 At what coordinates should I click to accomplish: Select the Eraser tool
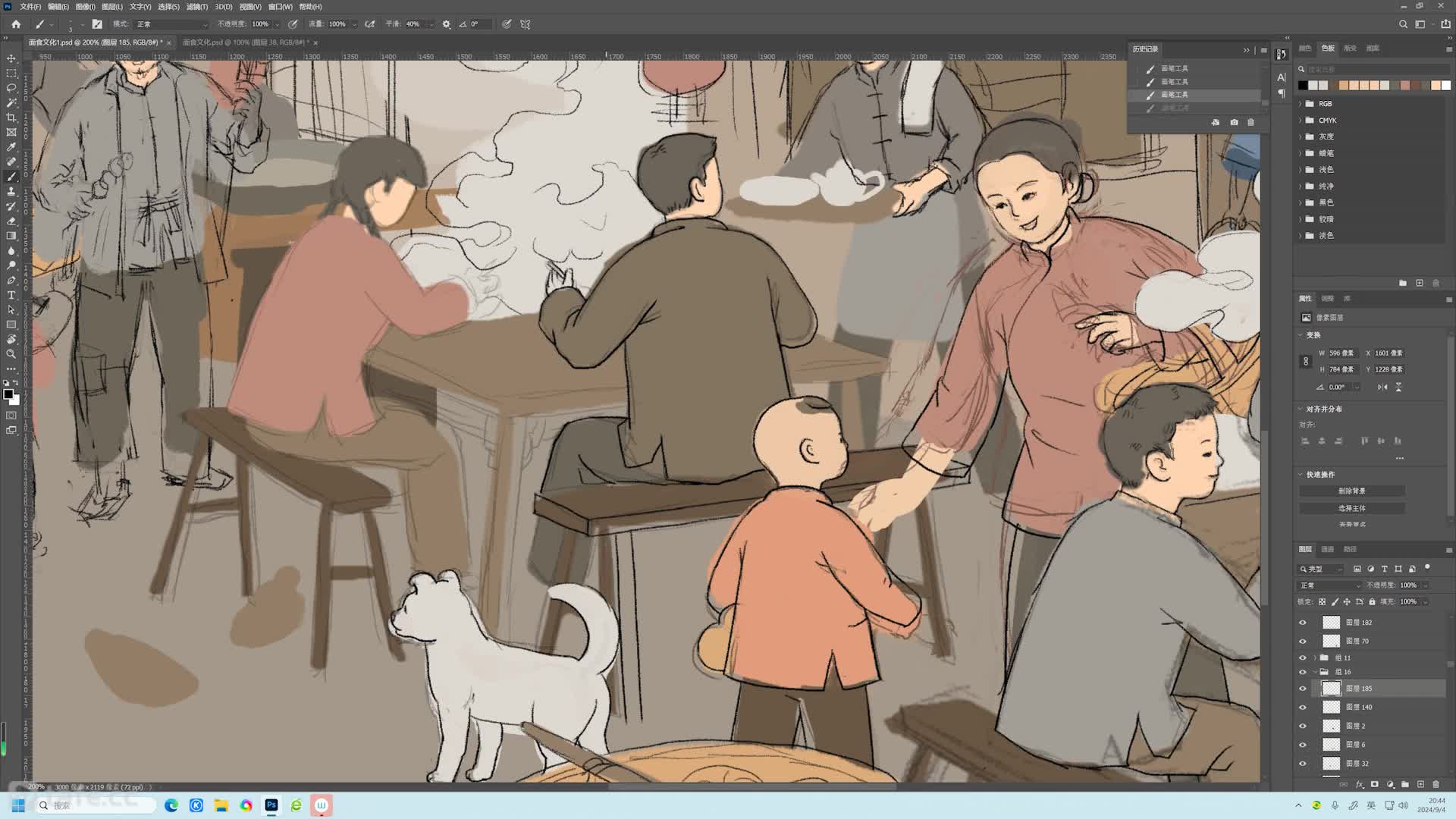11,221
